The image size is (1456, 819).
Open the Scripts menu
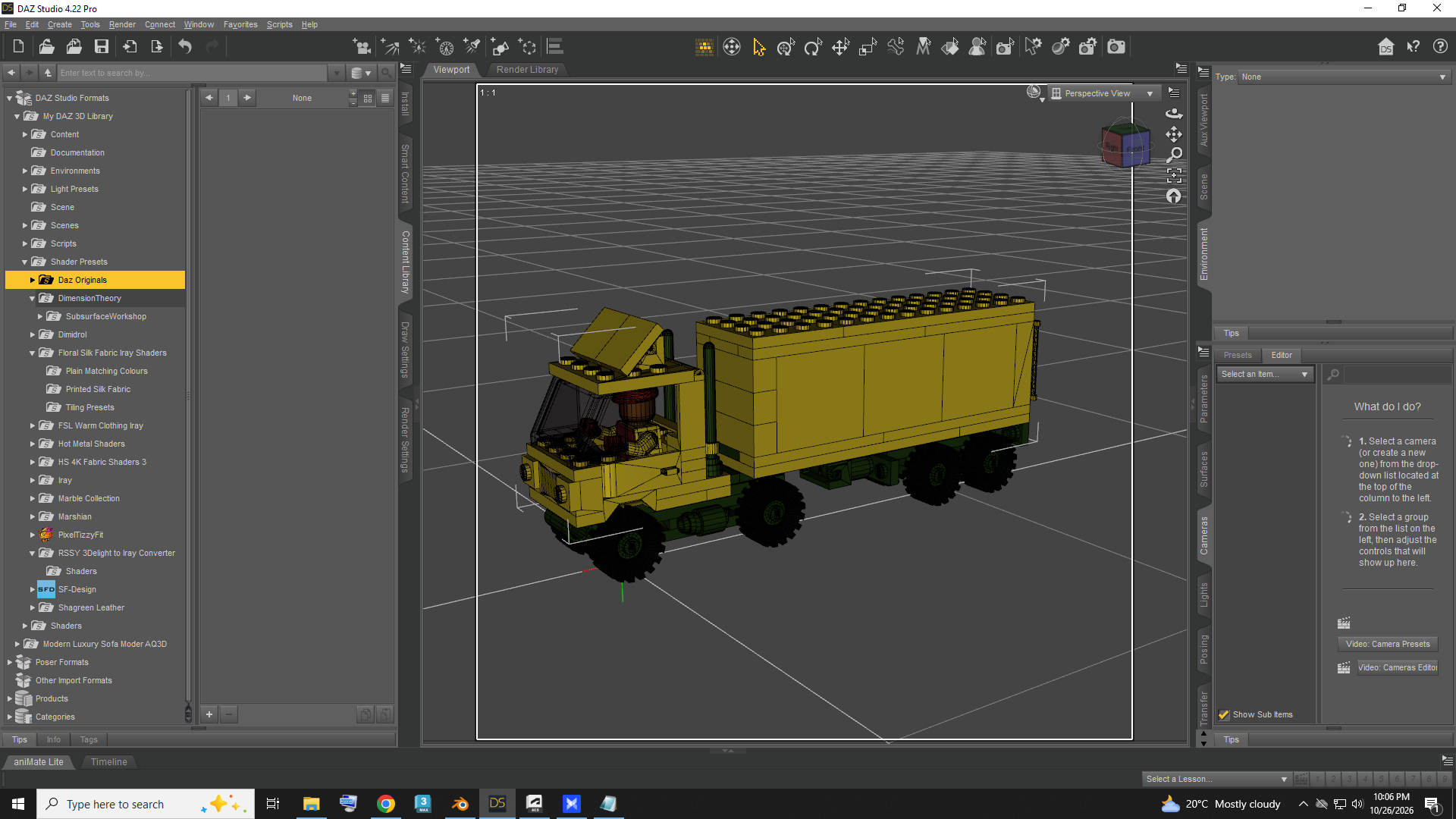coord(279,24)
